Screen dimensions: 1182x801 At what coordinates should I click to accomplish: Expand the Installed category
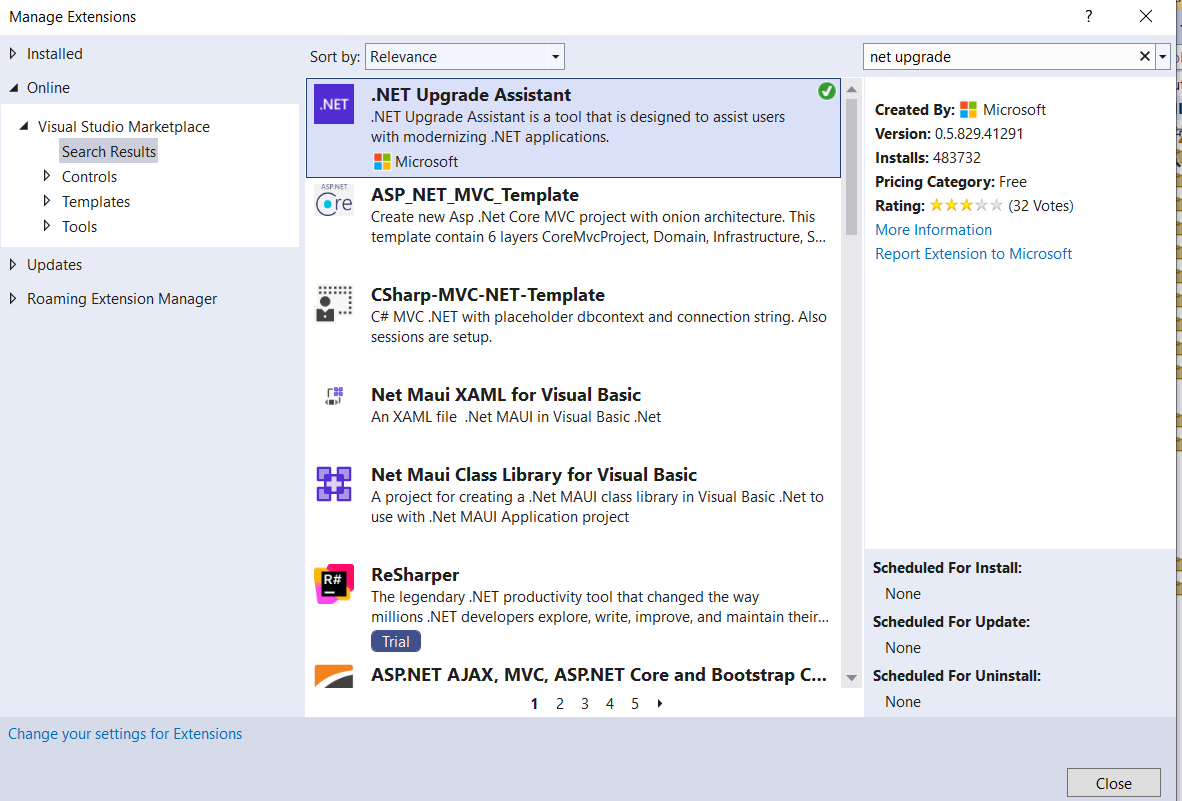tap(13, 54)
